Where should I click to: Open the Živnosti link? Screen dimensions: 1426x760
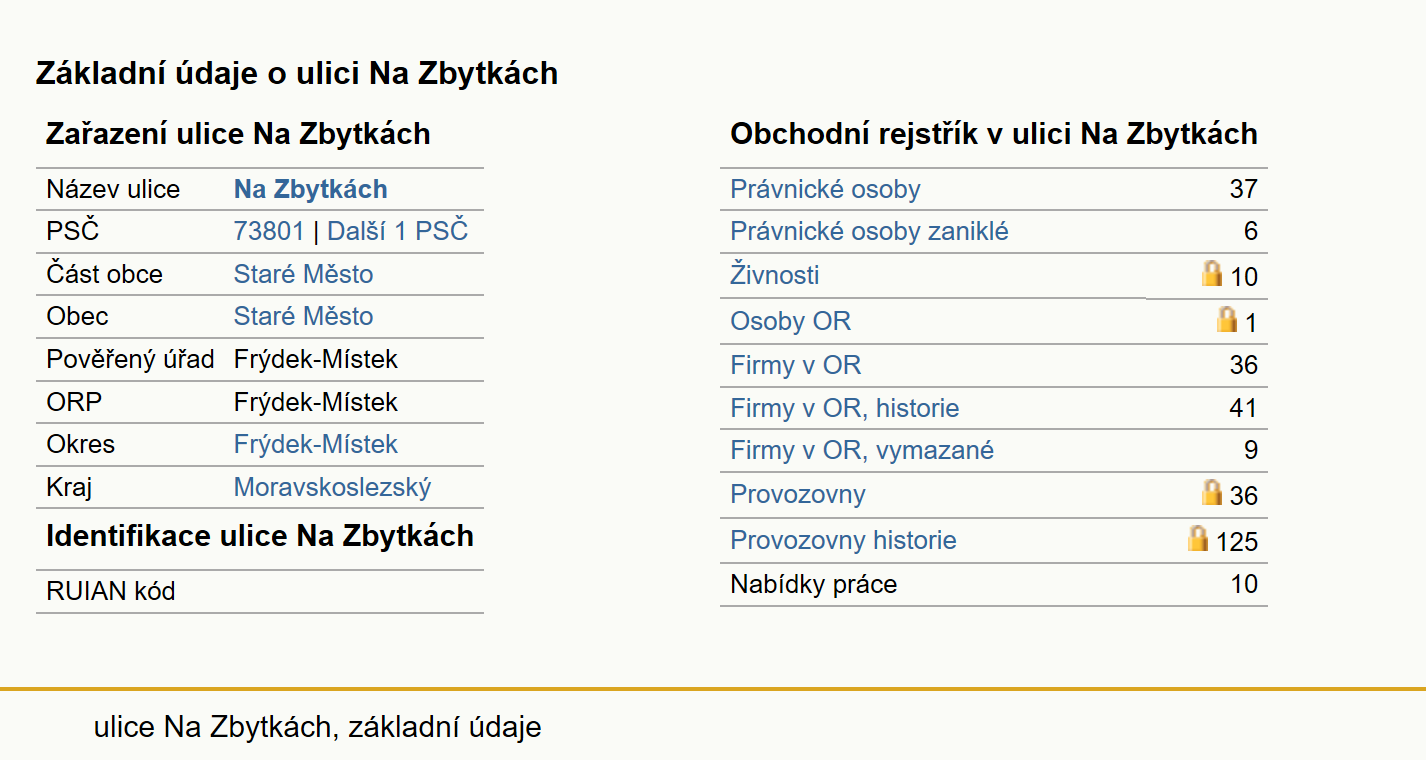point(775,274)
